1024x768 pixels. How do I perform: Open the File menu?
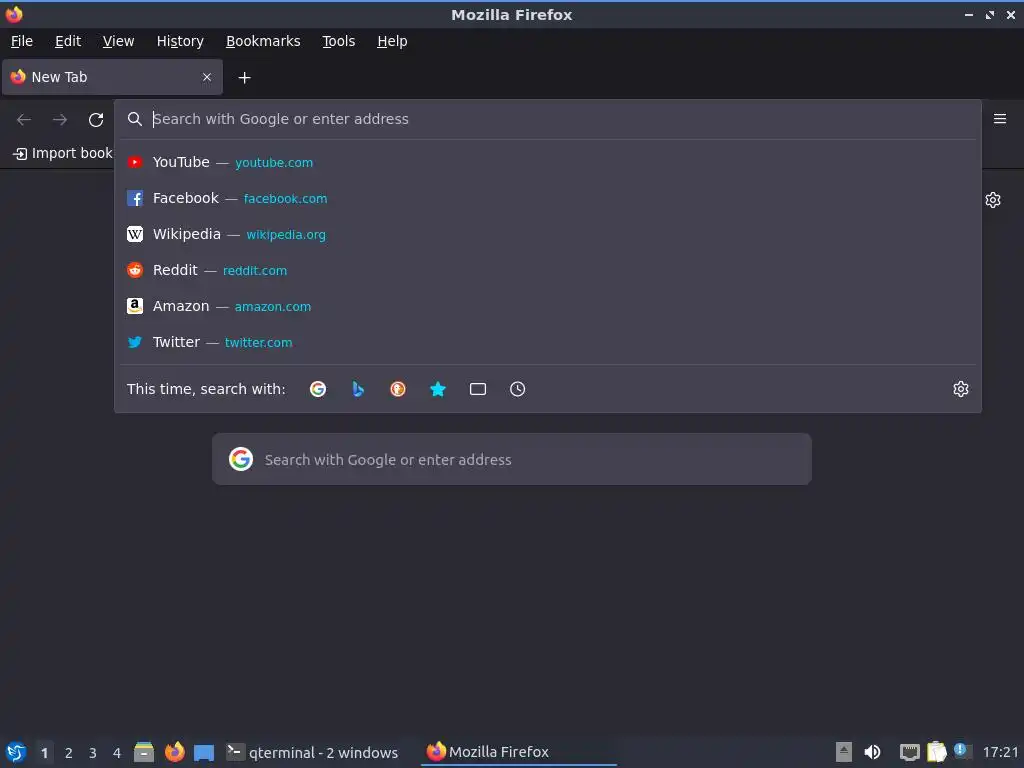pyautogui.click(x=22, y=41)
